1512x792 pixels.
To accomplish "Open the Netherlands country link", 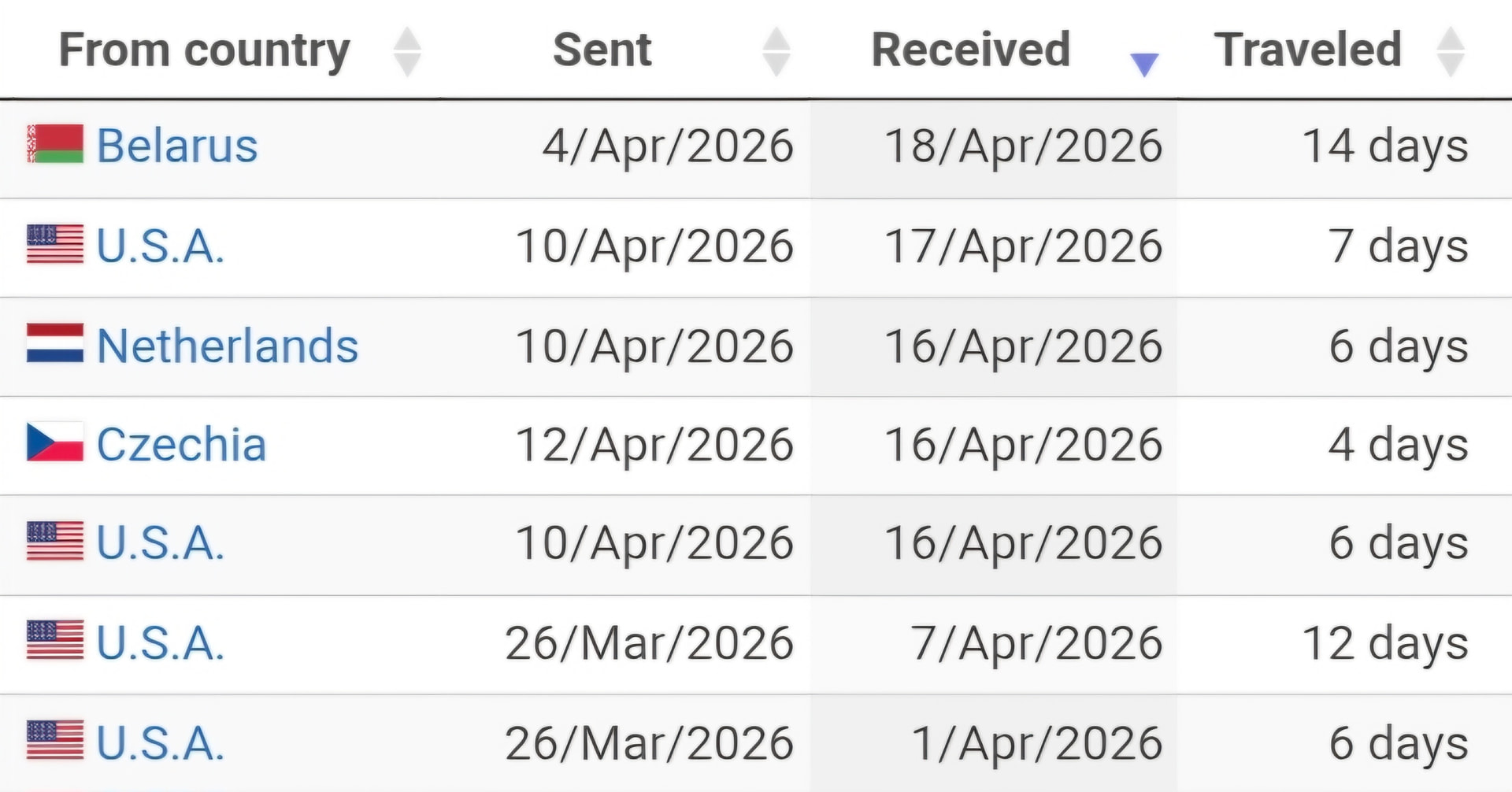I will pyautogui.click(x=227, y=346).
